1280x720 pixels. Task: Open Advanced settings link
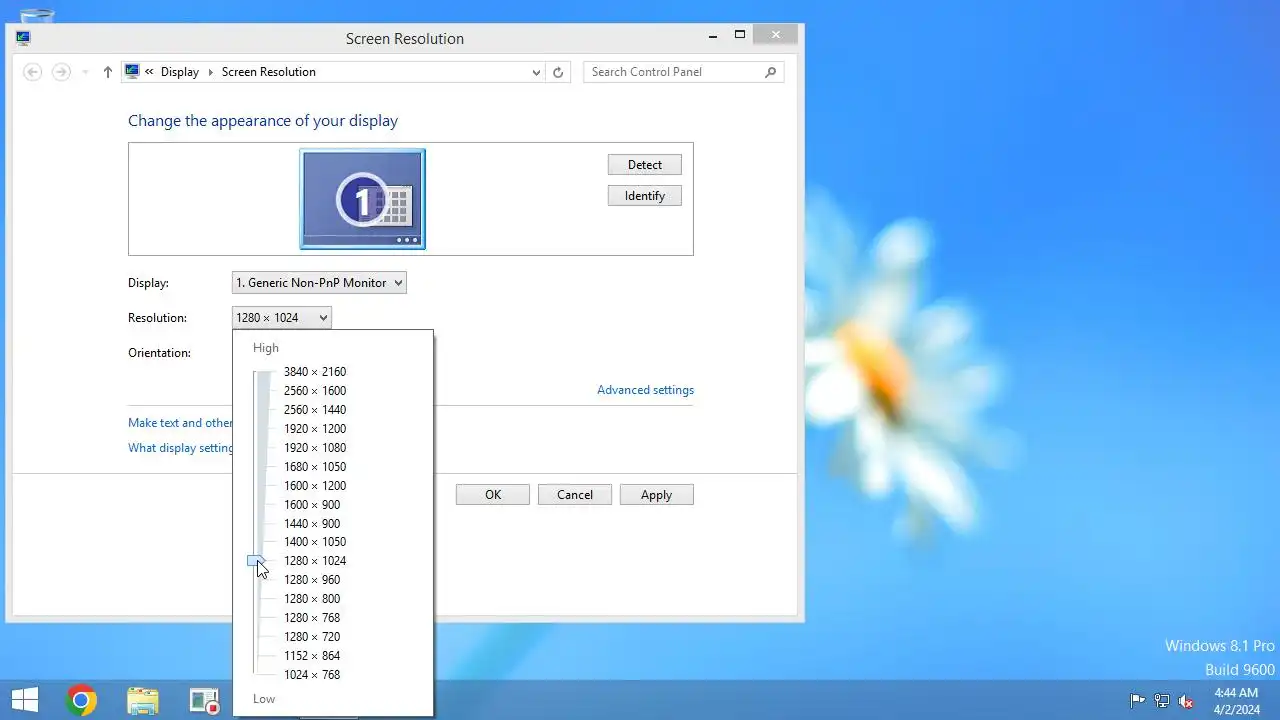[645, 390]
